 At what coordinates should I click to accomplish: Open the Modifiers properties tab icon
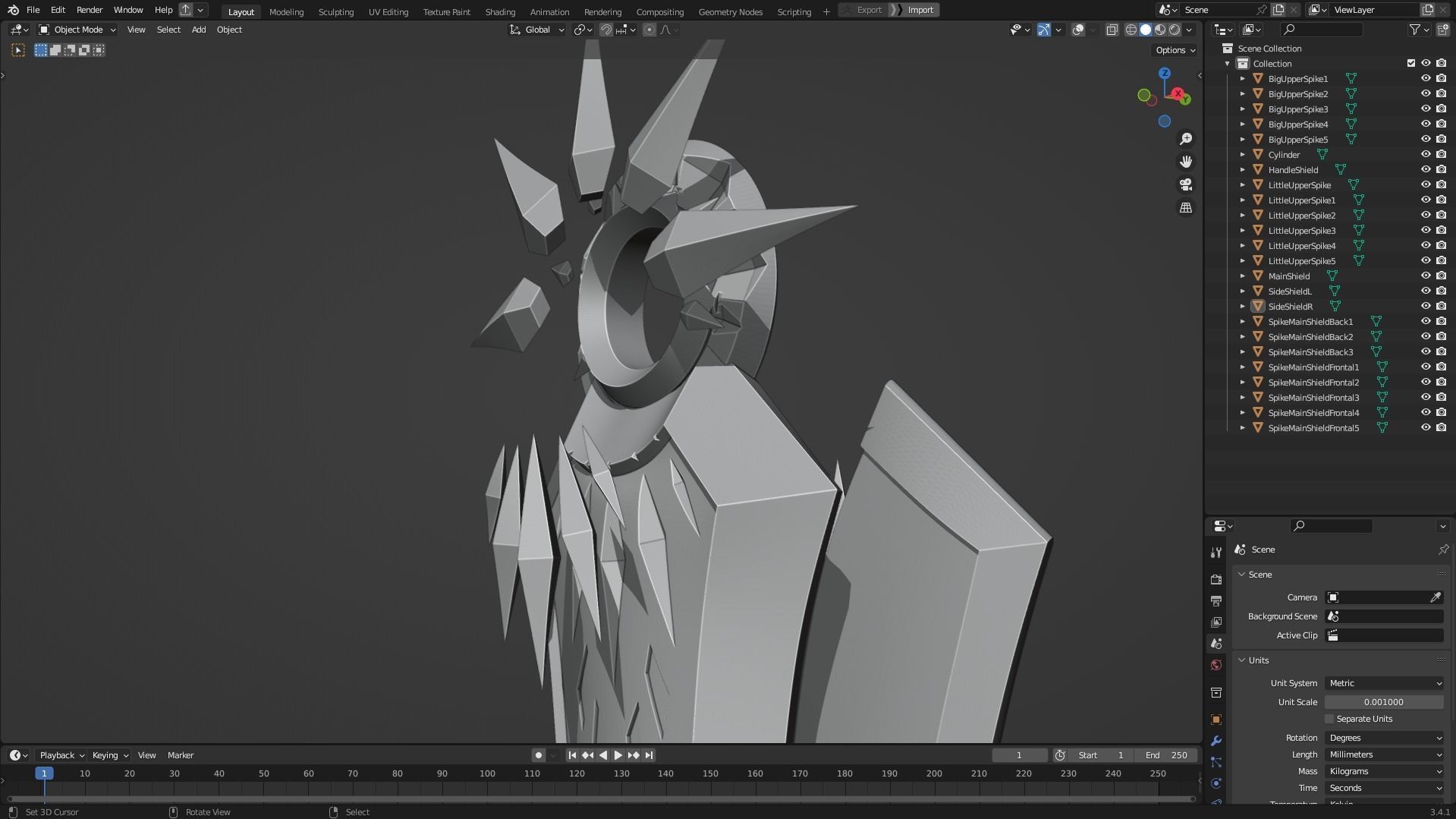[1216, 741]
